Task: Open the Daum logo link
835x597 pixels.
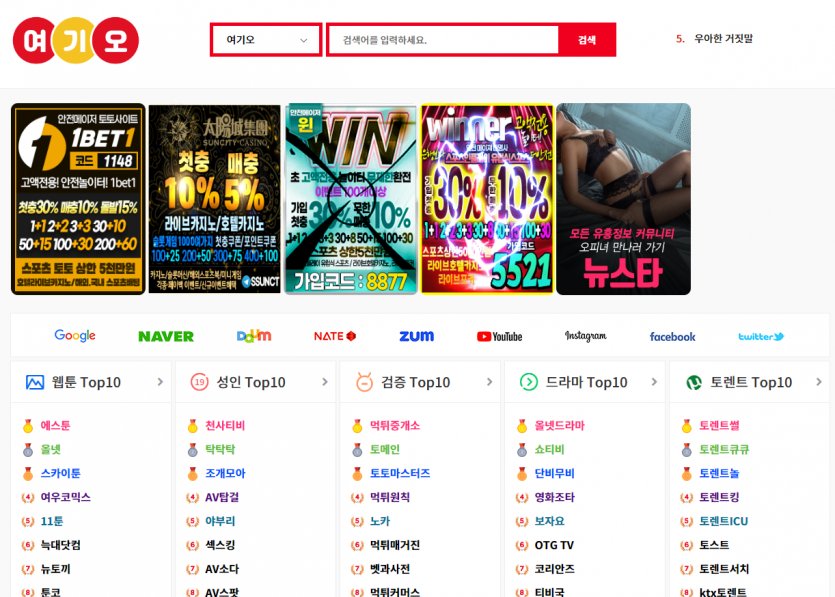Action: 254,336
